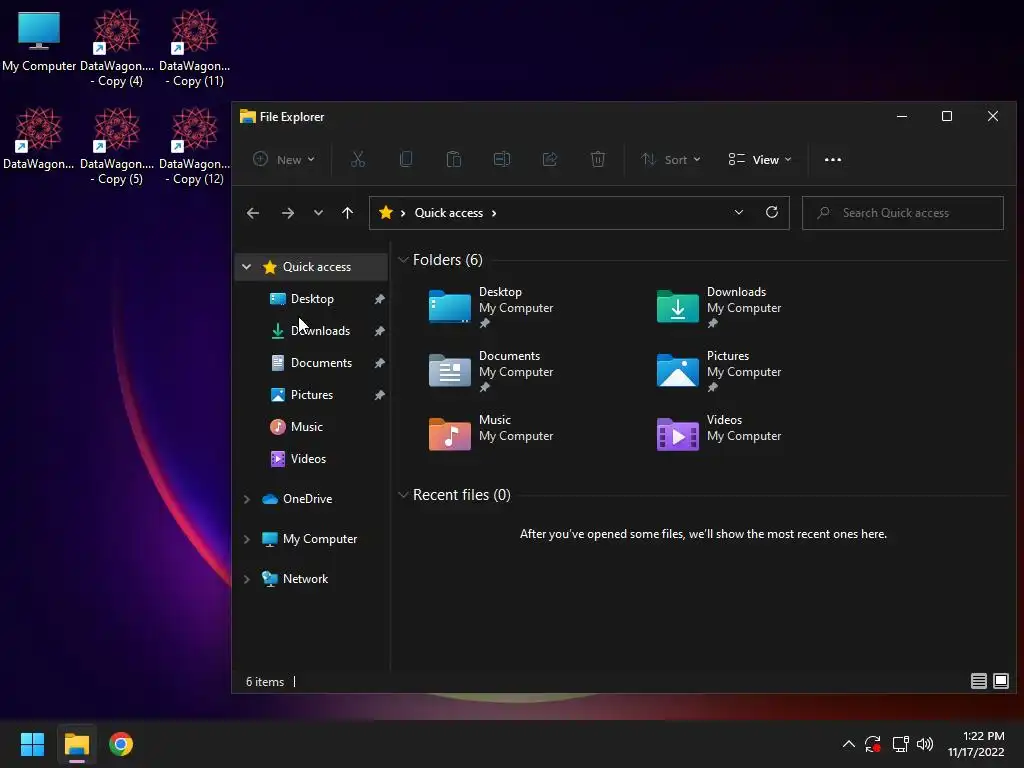Select the Music folder tile icon
This screenshot has width=1024, height=768.
pyautogui.click(x=449, y=434)
